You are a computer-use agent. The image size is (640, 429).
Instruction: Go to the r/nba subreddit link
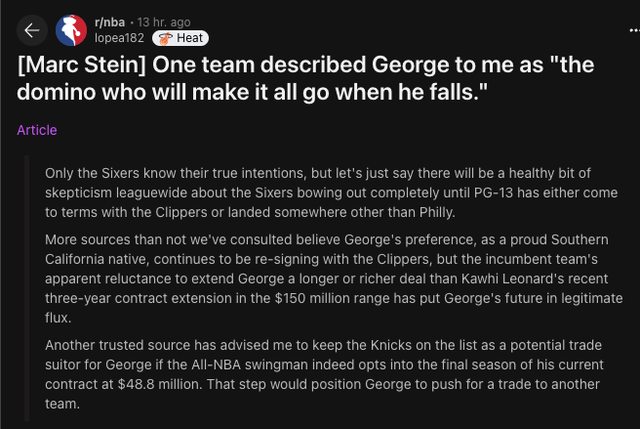click(111, 22)
